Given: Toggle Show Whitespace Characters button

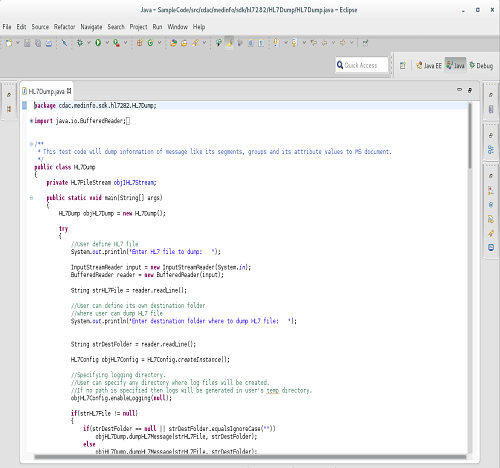Looking at the screenshot, I should (261, 43).
